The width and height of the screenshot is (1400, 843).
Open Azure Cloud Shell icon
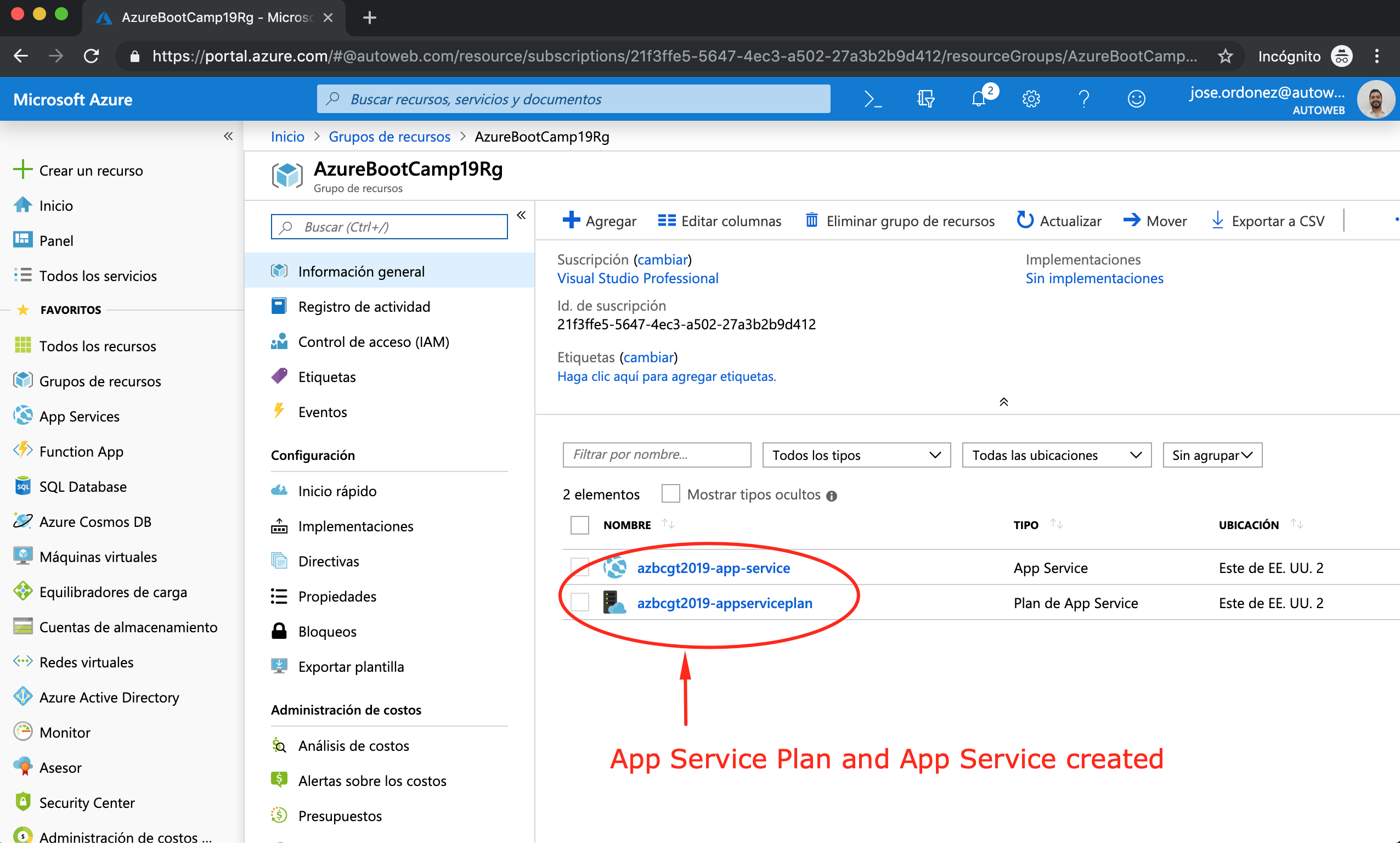(873, 99)
